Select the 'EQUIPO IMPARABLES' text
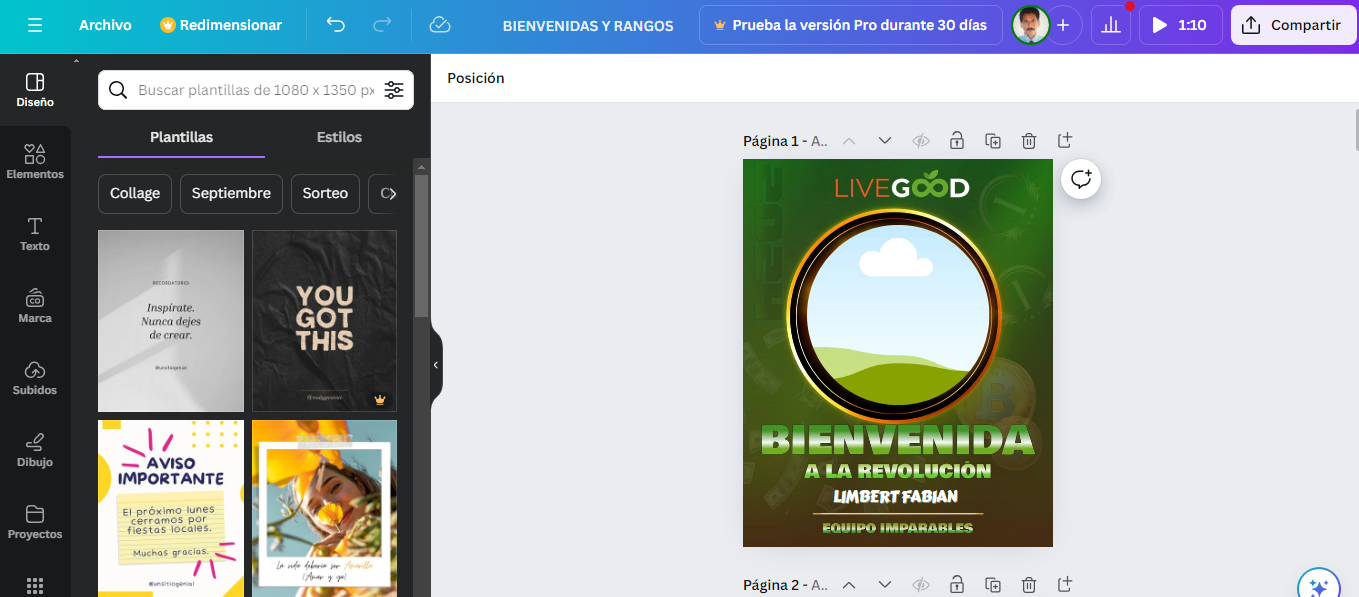1359x597 pixels. tap(897, 528)
